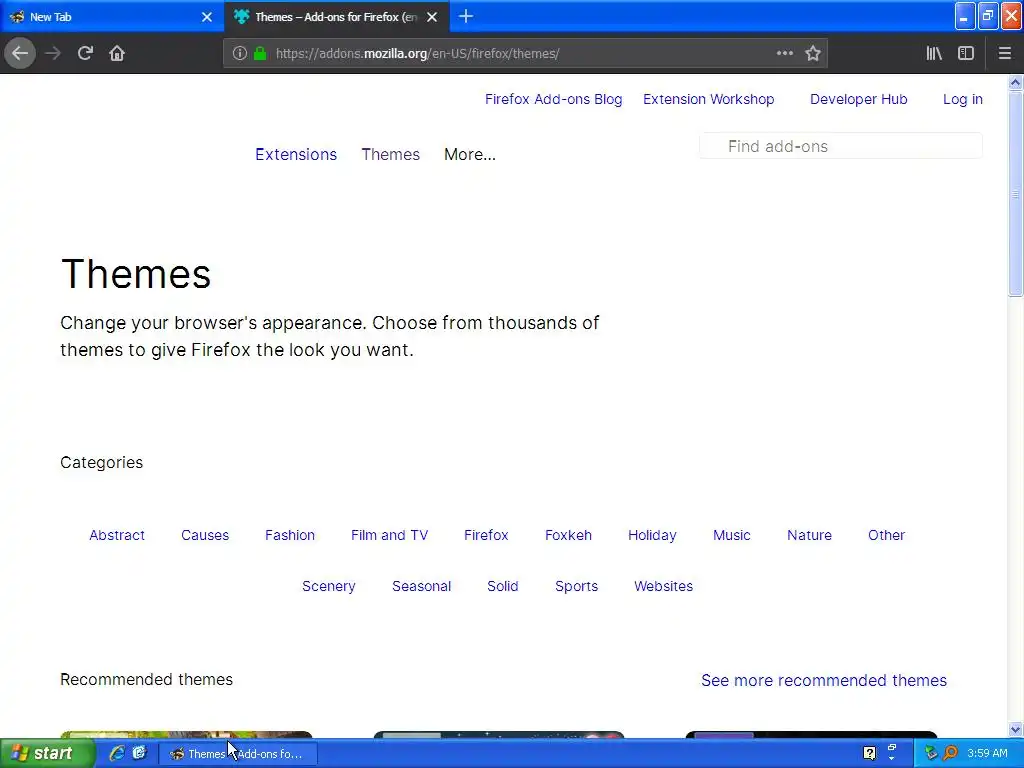Select the Themes Add-ons taskbar button
Screen dimensions: 1024x768
(x=238, y=754)
